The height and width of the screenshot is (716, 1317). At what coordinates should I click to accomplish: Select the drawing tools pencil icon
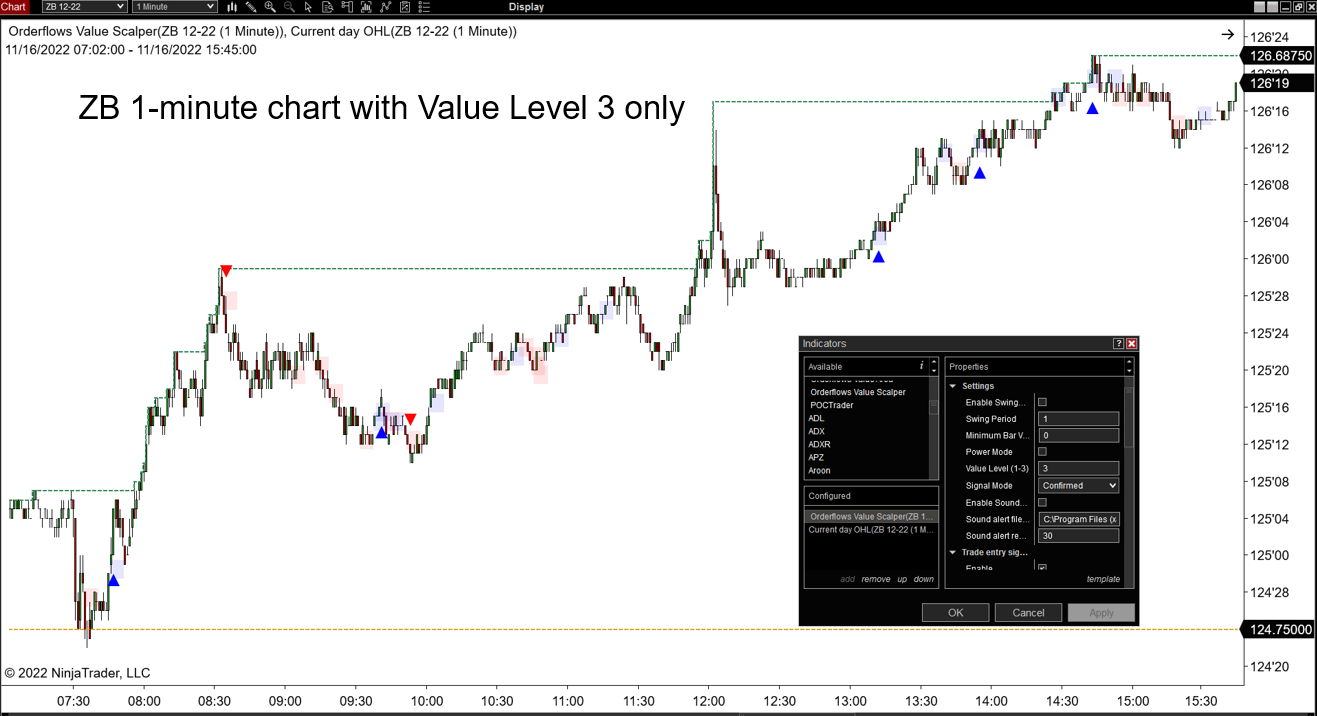(x=251, y=7)
